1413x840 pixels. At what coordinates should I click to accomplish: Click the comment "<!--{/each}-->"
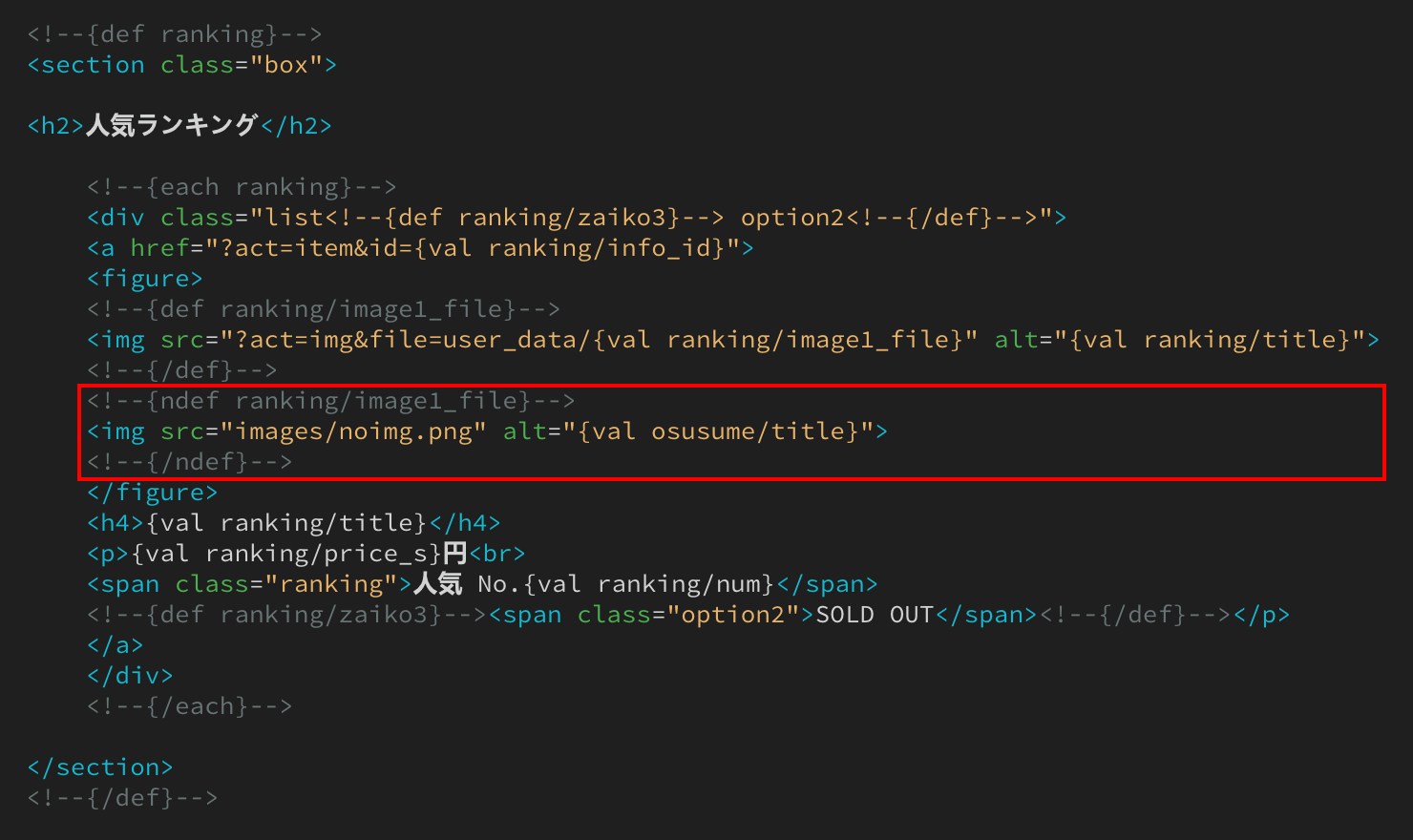pyautogui.click(x=189, y=706)
